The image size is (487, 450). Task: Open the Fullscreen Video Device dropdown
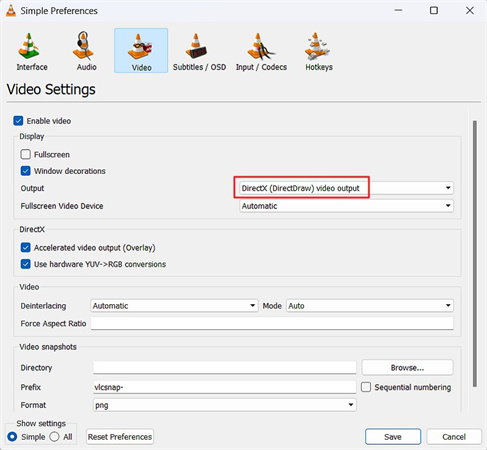click(346, 206)
